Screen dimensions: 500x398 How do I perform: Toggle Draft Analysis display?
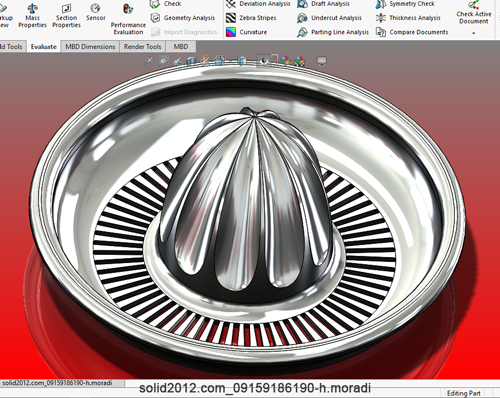pos(323,4)
